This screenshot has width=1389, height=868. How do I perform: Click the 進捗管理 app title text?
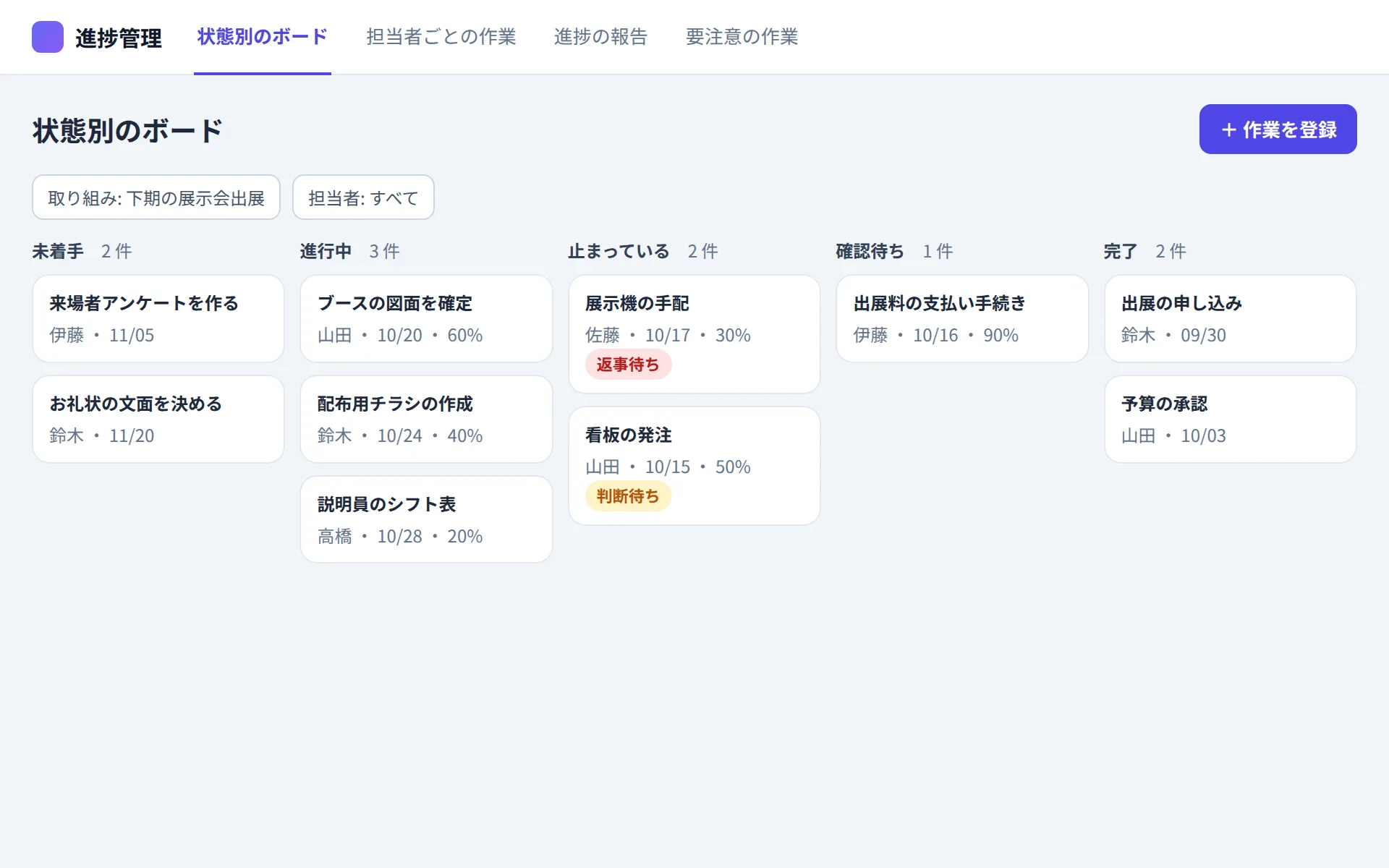(x=119, y=38)
